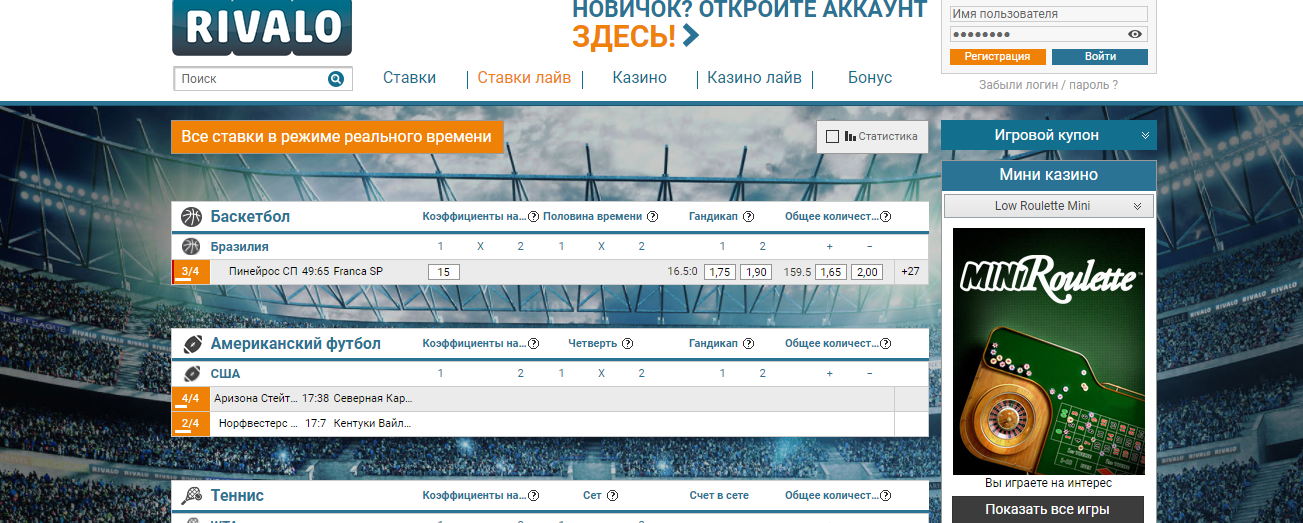Open Американский футбол Общее количест help icon
The image size is (1303, 523).
point(885,344)
